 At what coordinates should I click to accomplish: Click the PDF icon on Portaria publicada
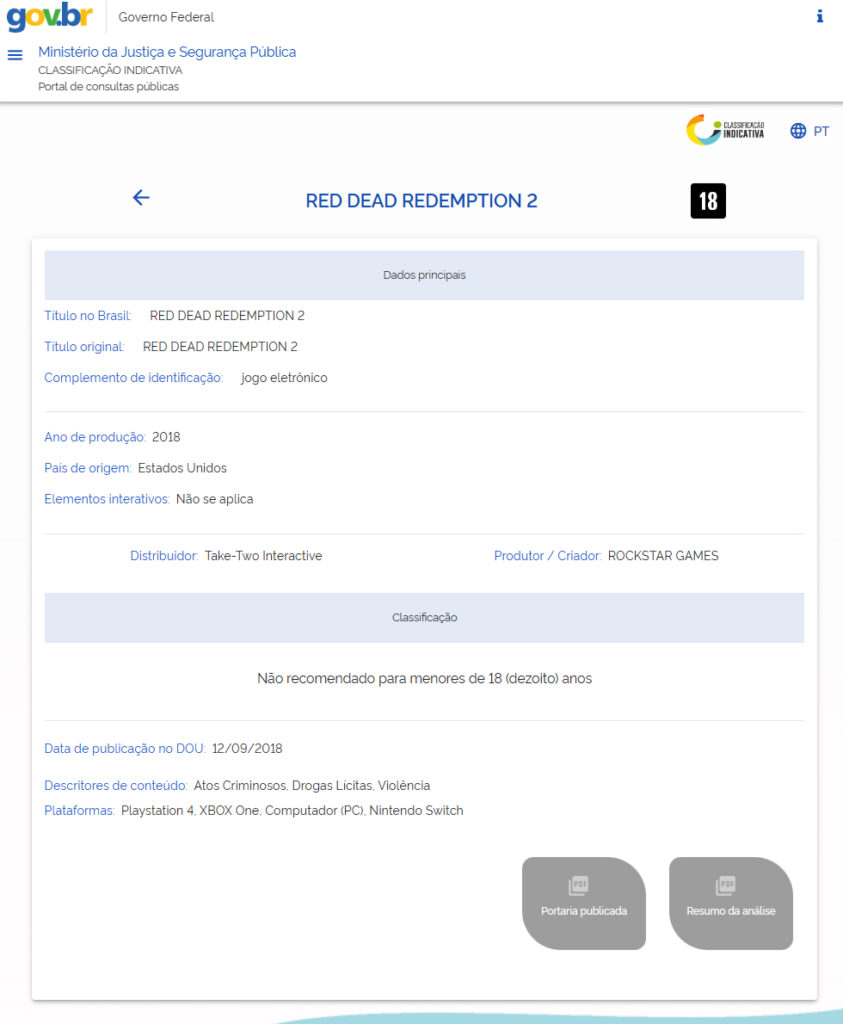tap(579, 885)
